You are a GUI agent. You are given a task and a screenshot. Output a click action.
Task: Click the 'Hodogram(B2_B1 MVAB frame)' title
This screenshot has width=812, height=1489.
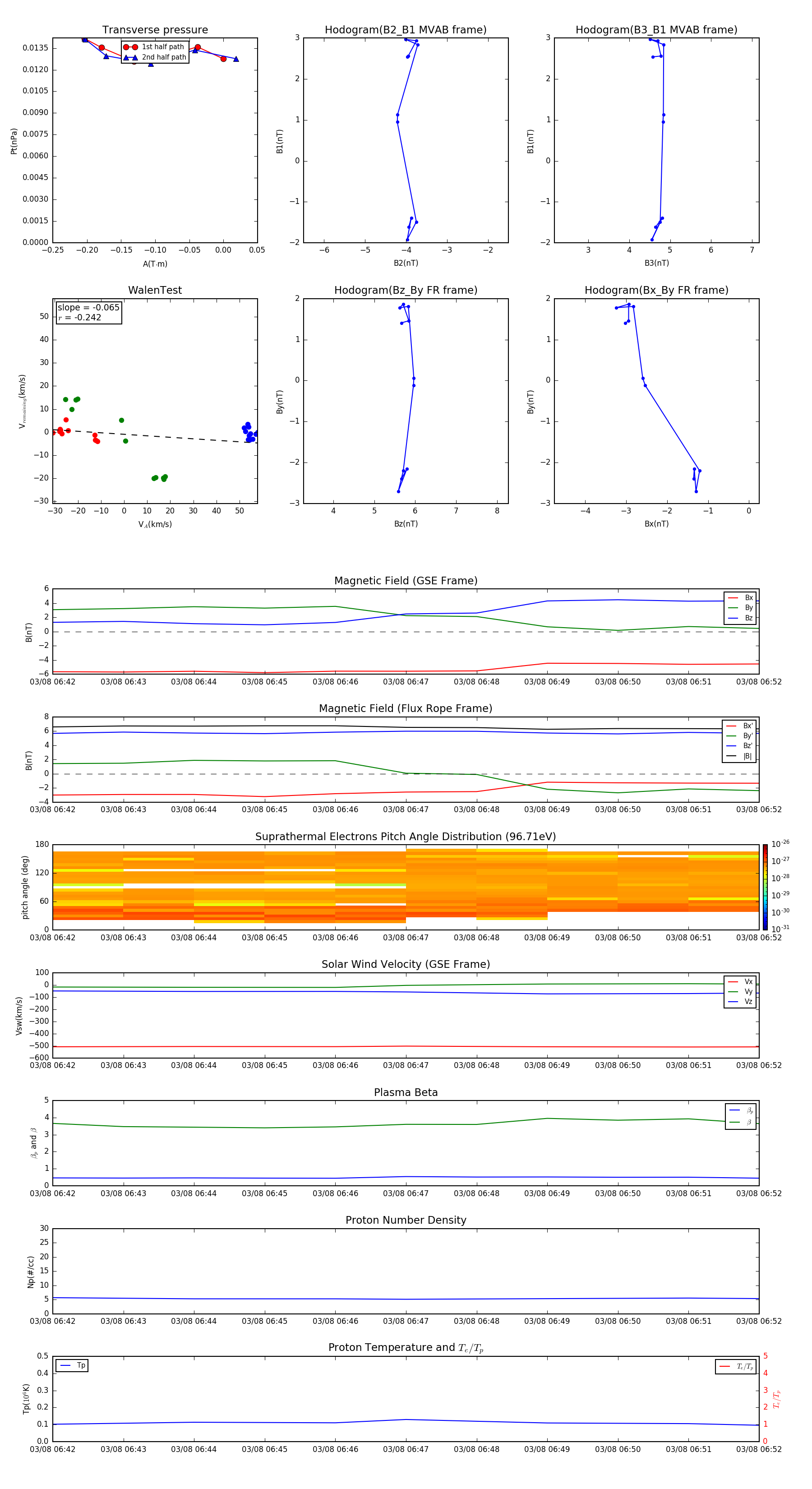(x=406, y=30)
